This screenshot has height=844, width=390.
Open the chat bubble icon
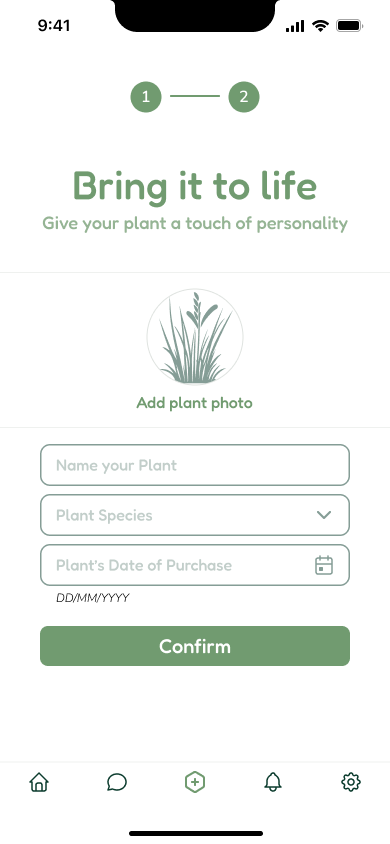(x=117, y=782)
